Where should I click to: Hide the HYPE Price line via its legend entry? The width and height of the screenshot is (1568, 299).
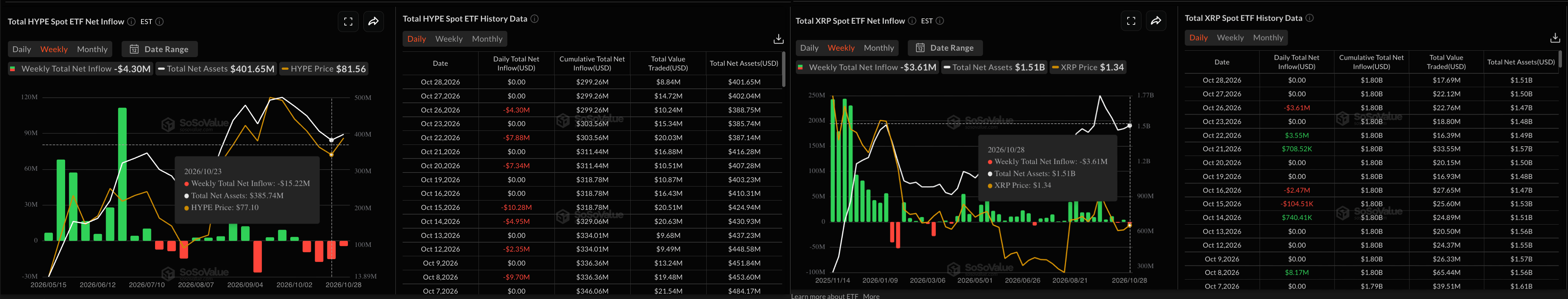[324, 69]
